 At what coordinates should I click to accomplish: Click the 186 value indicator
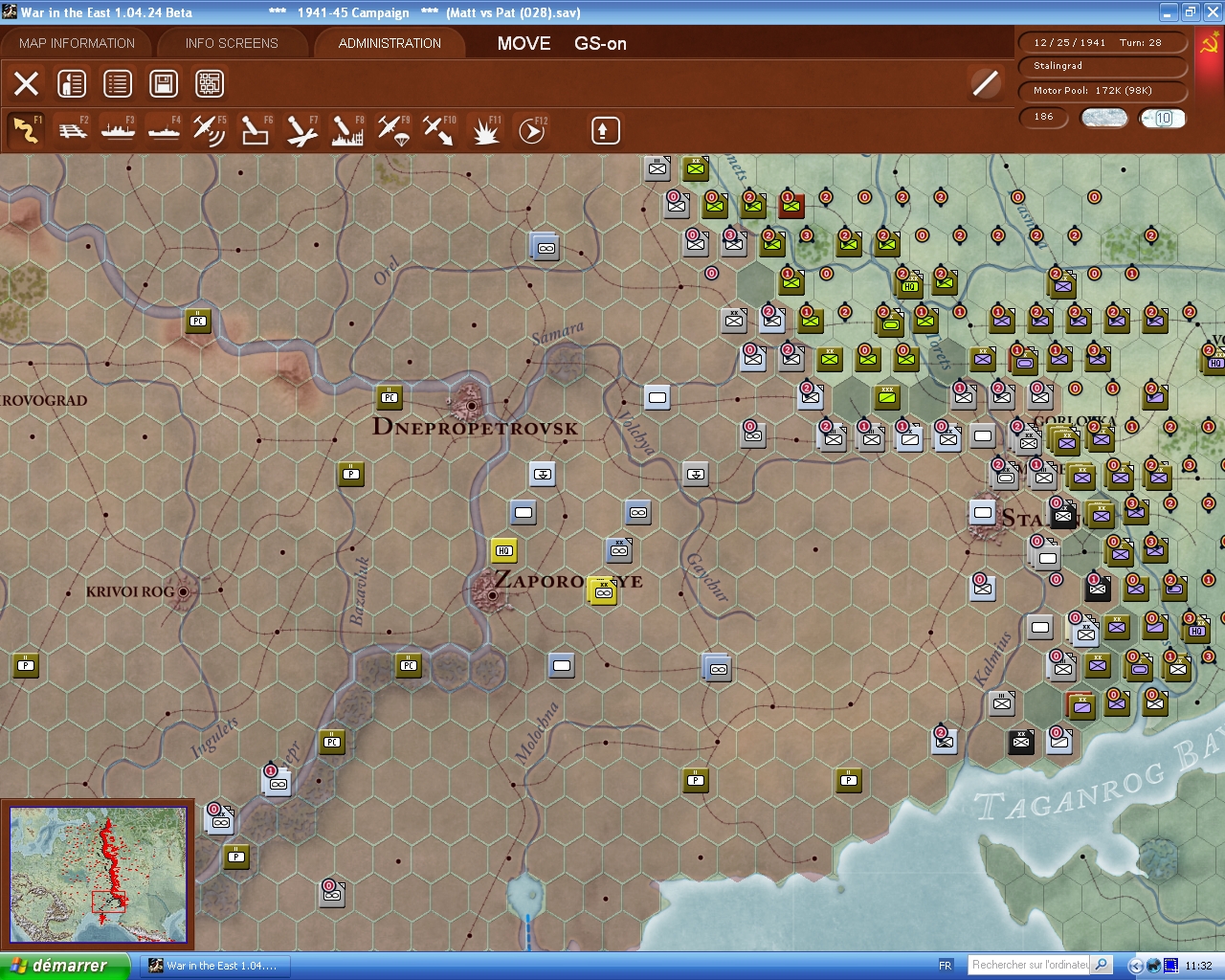click(1044, 117)
